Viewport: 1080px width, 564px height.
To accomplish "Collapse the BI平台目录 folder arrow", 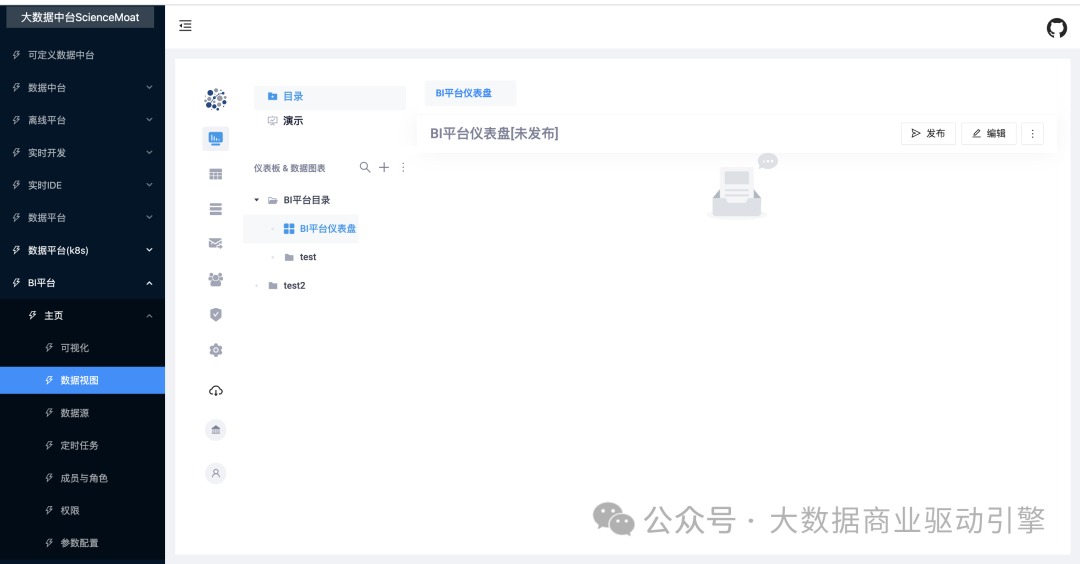I will (x=257, y=200).
